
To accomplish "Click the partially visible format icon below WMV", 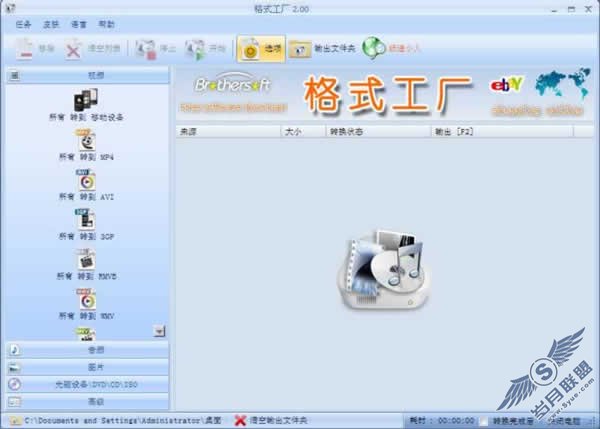I will pyautogui.click(x=86, y=334).
